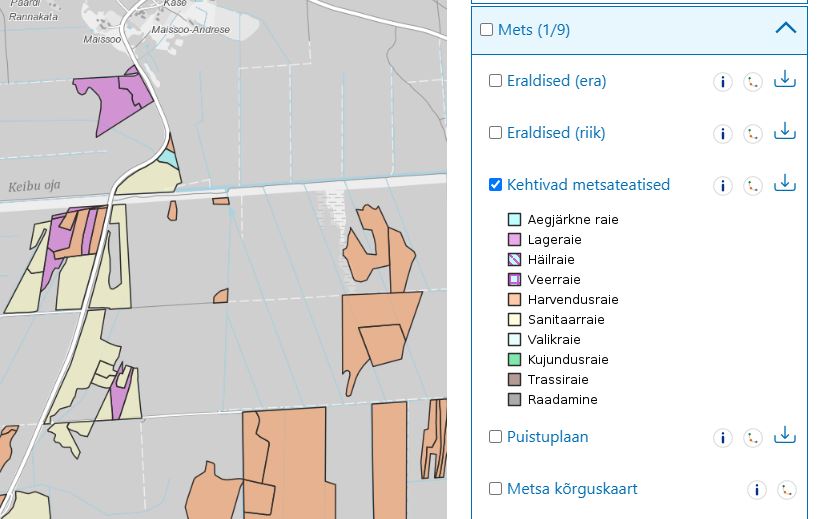Click the Eraldised (riik) layer name
Viewport: 818px width, 519px height.
(555, 133)
